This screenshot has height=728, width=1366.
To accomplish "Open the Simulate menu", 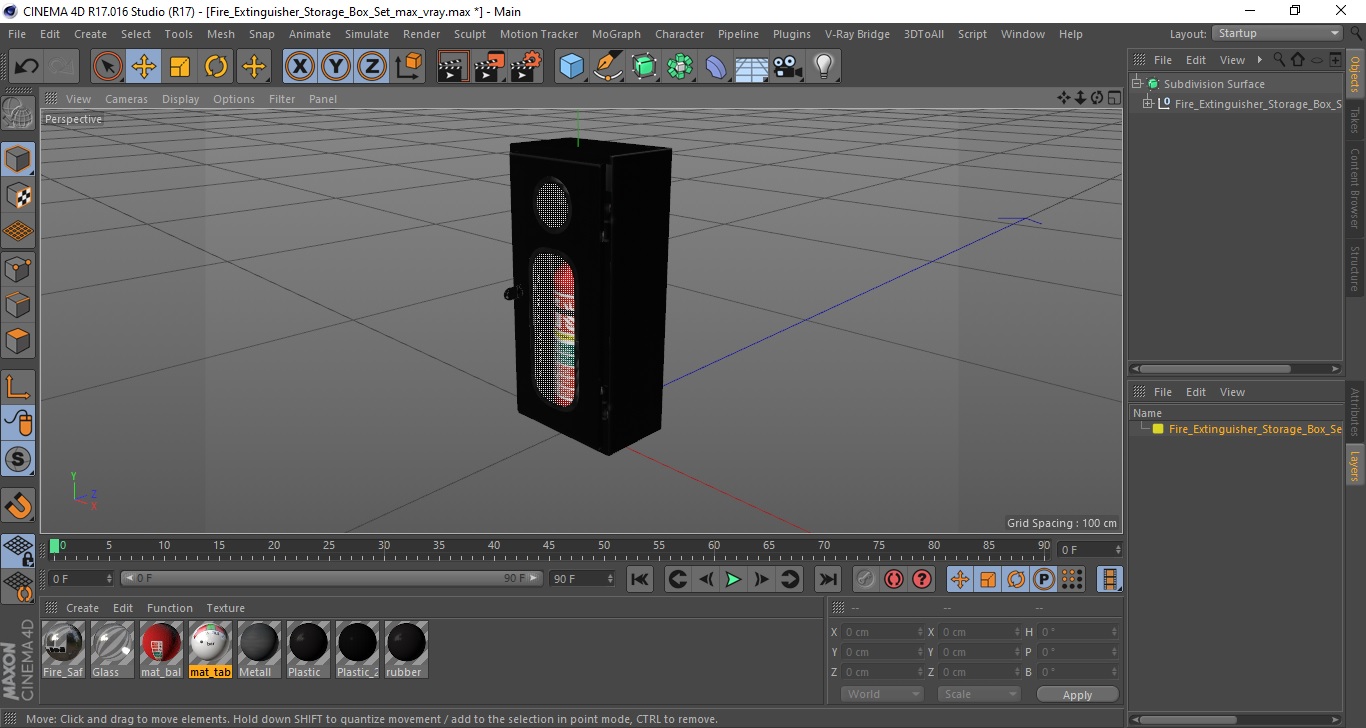I will point(367,34).
